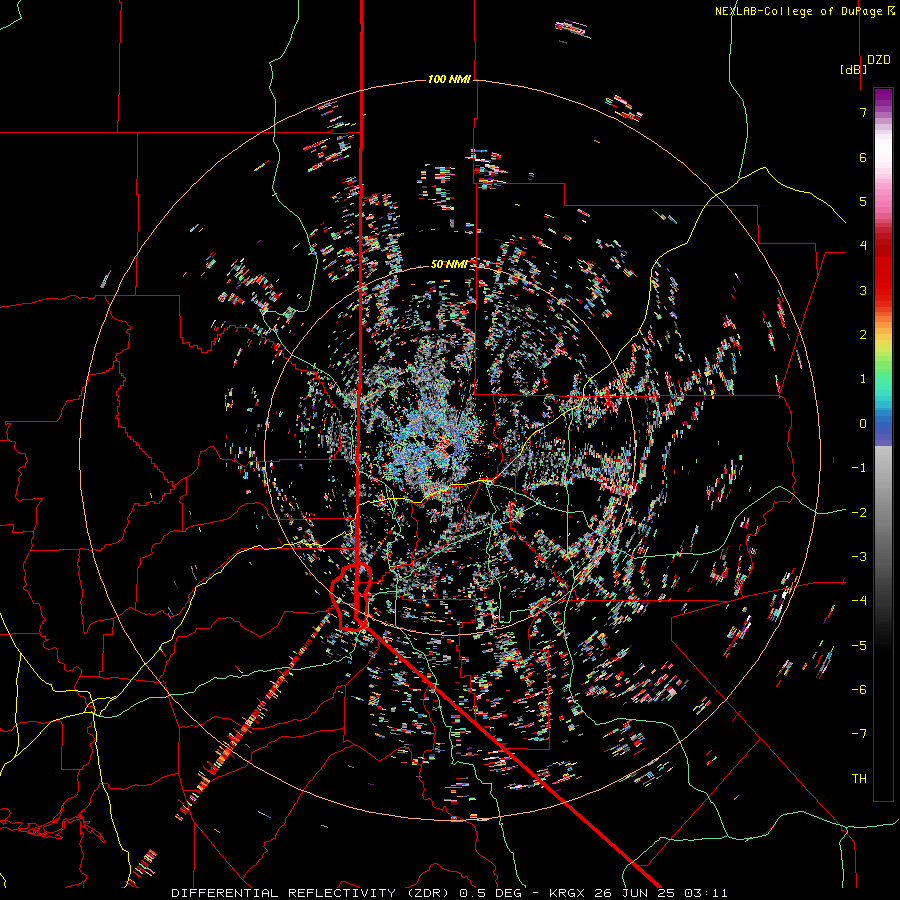Click the -6 value on color scale
The width and height of the screenshot is (900, 900).
coord(859,690)
